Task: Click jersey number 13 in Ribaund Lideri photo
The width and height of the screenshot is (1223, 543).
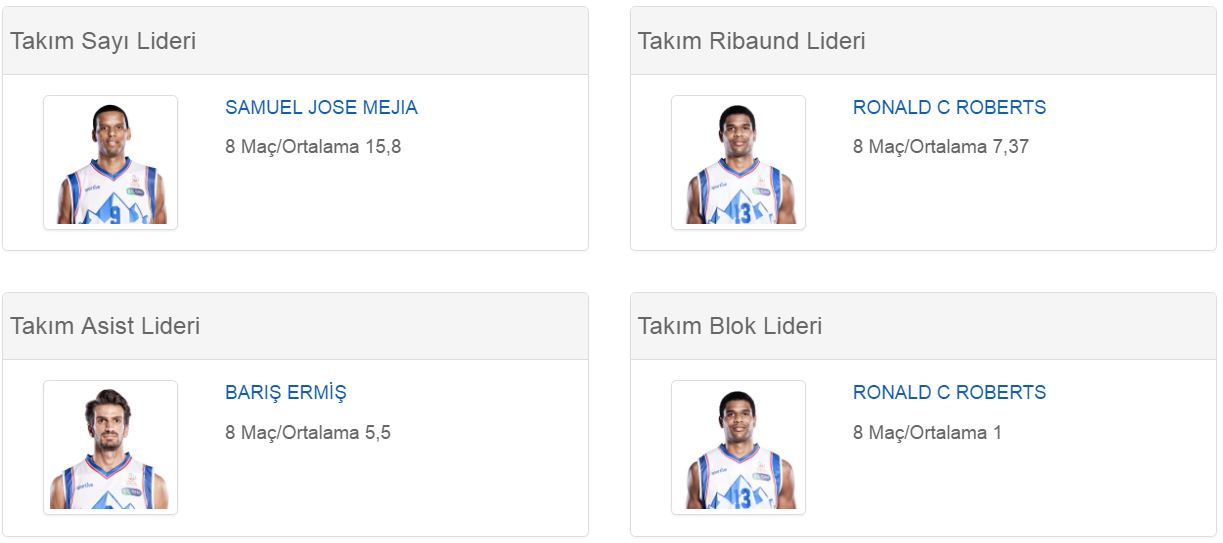Action: 741,214
